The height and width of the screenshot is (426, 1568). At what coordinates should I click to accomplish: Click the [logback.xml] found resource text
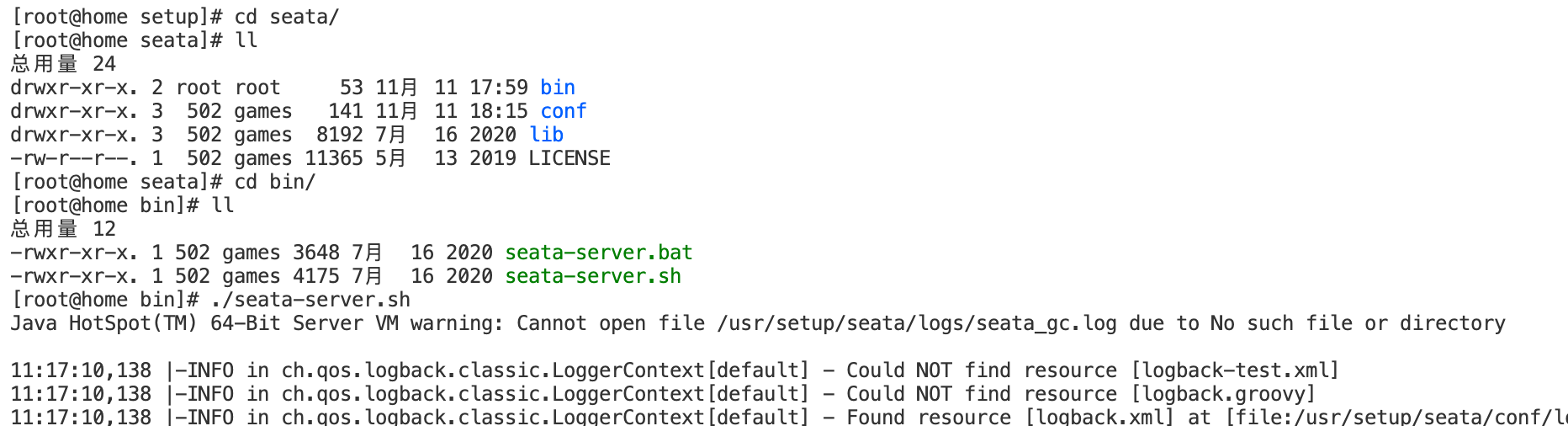pos(1099,418)
